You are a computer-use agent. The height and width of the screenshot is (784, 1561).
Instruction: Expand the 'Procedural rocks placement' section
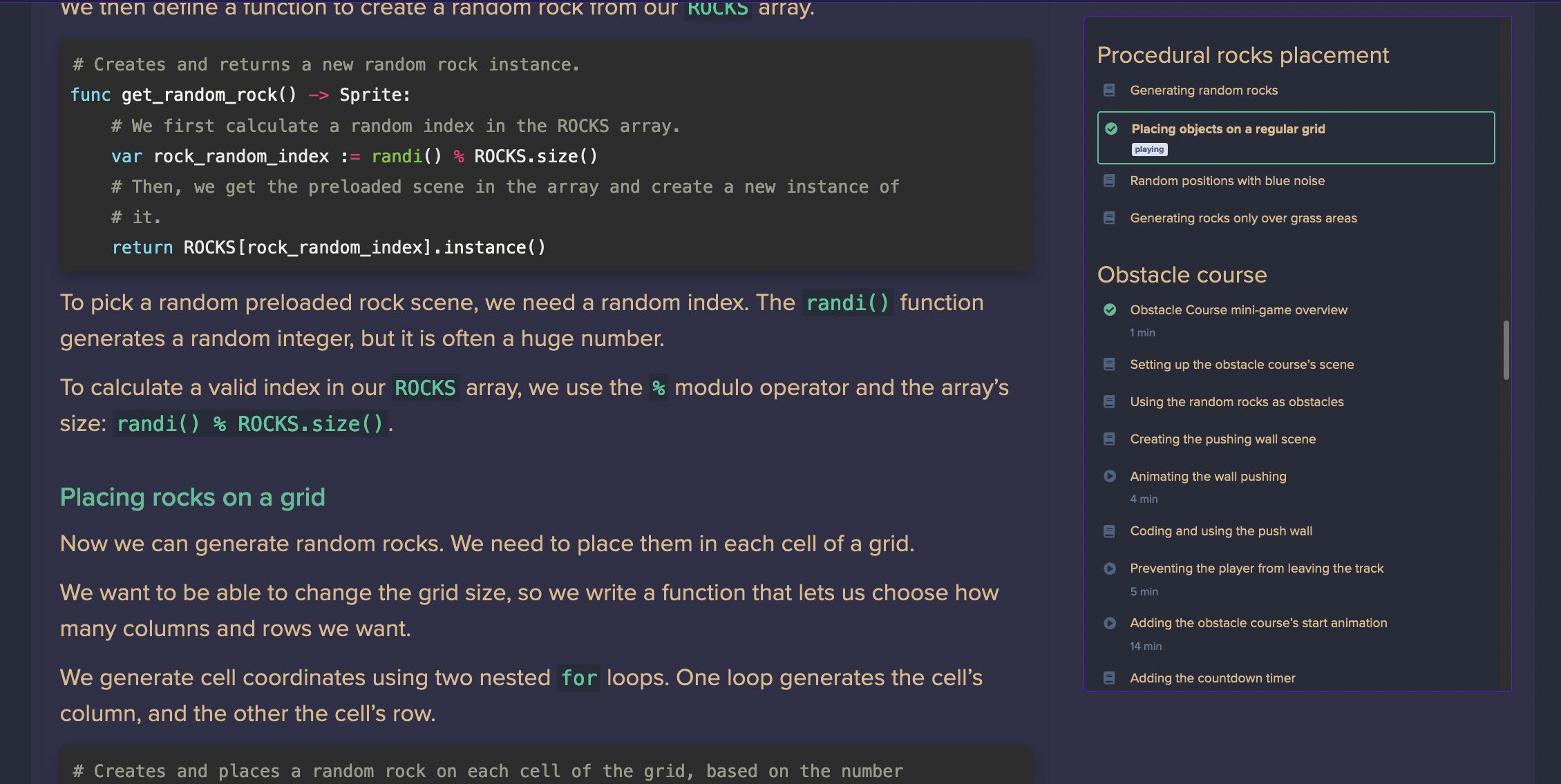tap(1243, 54)
